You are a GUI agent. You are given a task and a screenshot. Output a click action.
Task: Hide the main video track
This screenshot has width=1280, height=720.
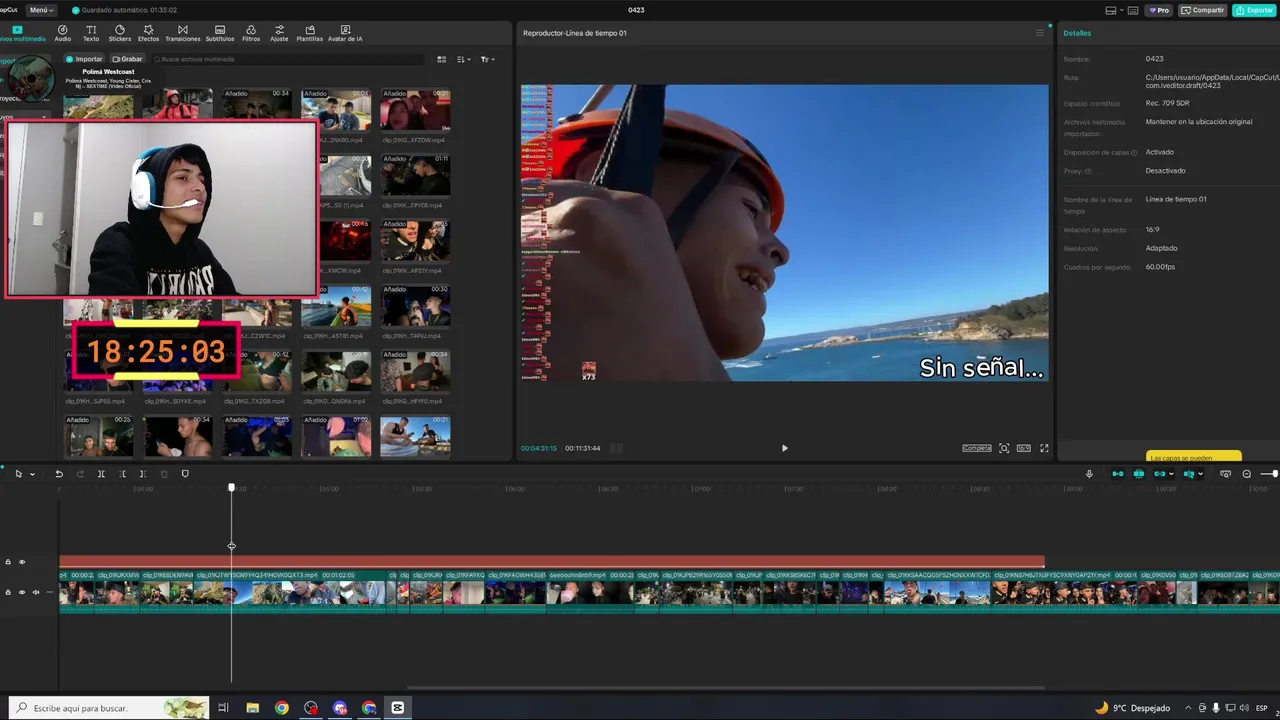[x=22, y=592]
